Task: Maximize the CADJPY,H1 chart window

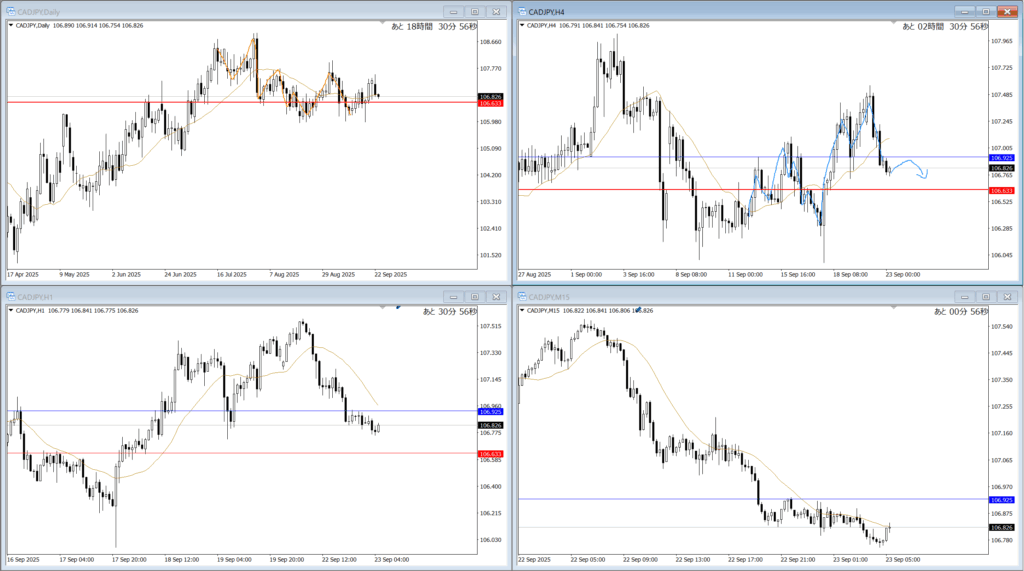Action: pos(474,297)
